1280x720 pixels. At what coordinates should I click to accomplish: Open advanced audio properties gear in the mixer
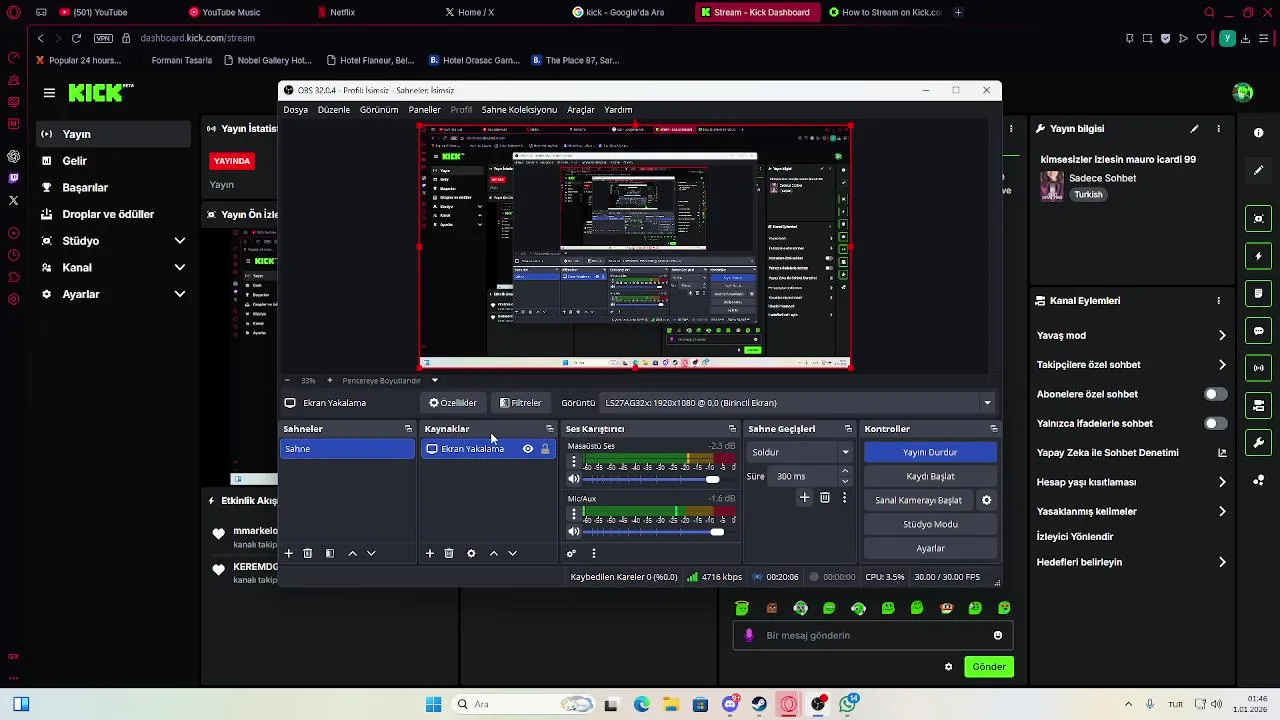pos(571,553)
